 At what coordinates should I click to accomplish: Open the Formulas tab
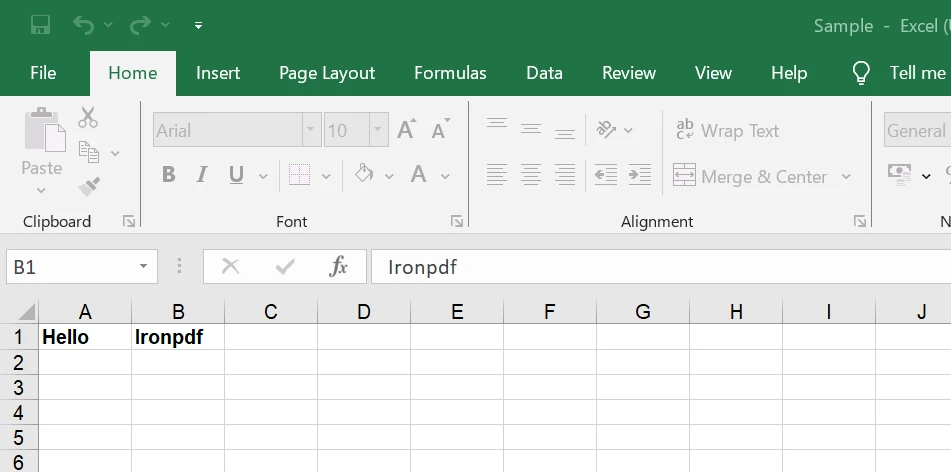click(450, 73)
